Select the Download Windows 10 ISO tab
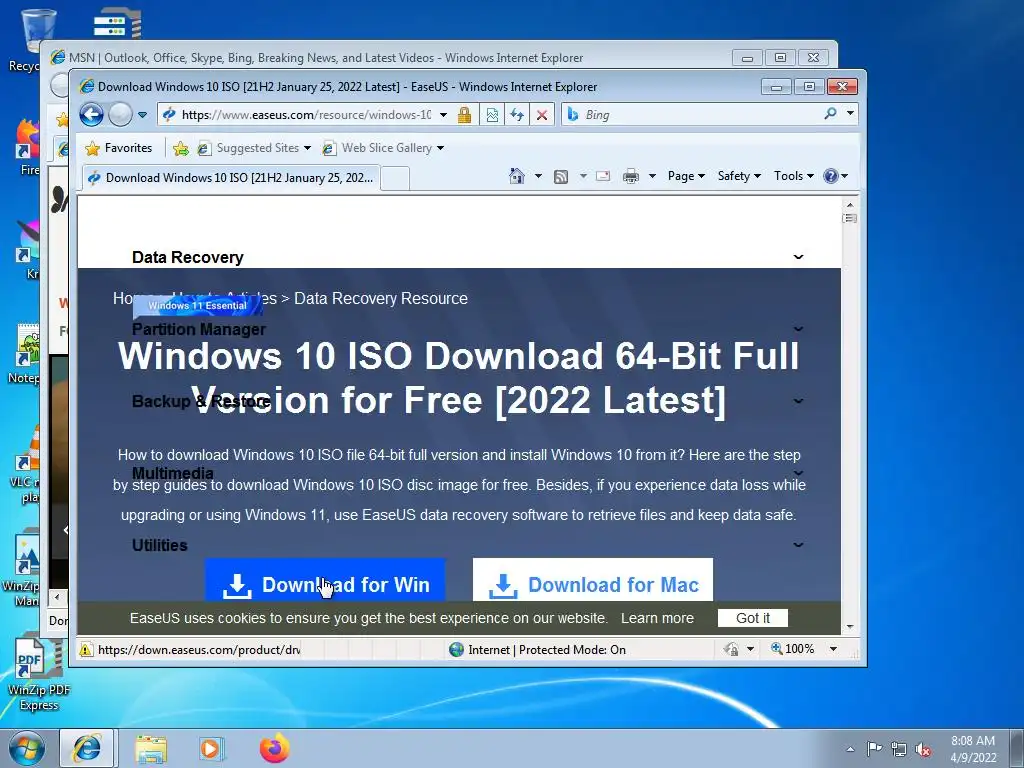Image resolution: width=1024 pixels, height=768 pixels. point(231,178)
